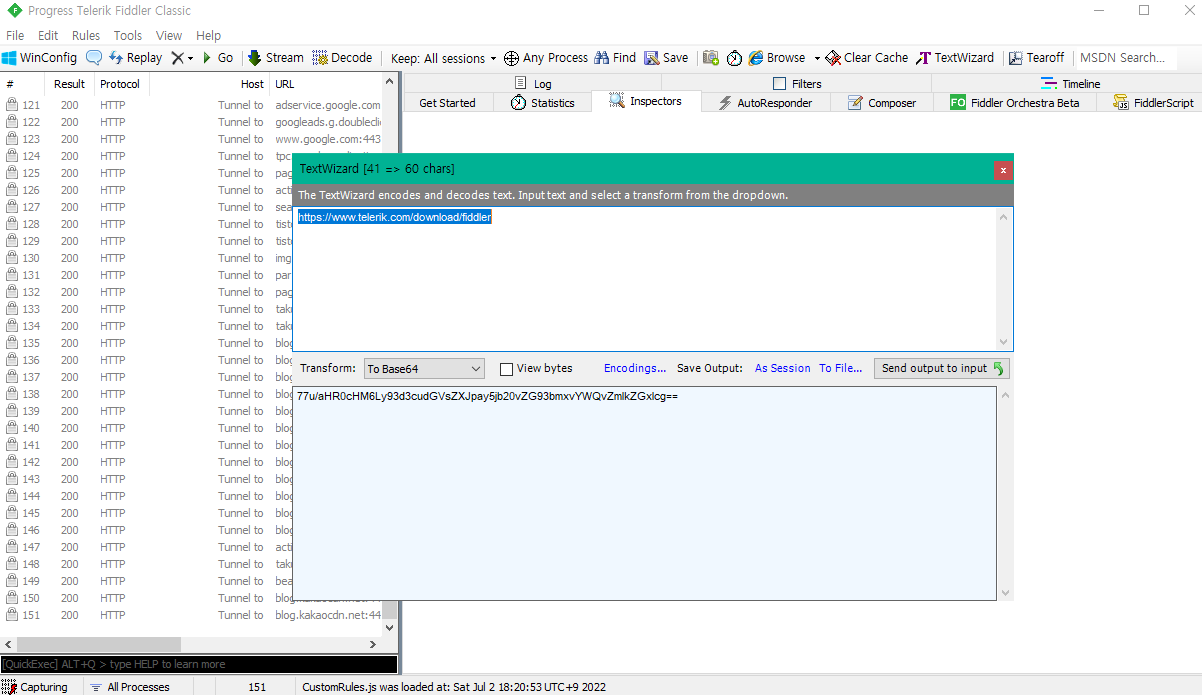
Task: Click the camera screenshot icon
Action: pos(711,58)
